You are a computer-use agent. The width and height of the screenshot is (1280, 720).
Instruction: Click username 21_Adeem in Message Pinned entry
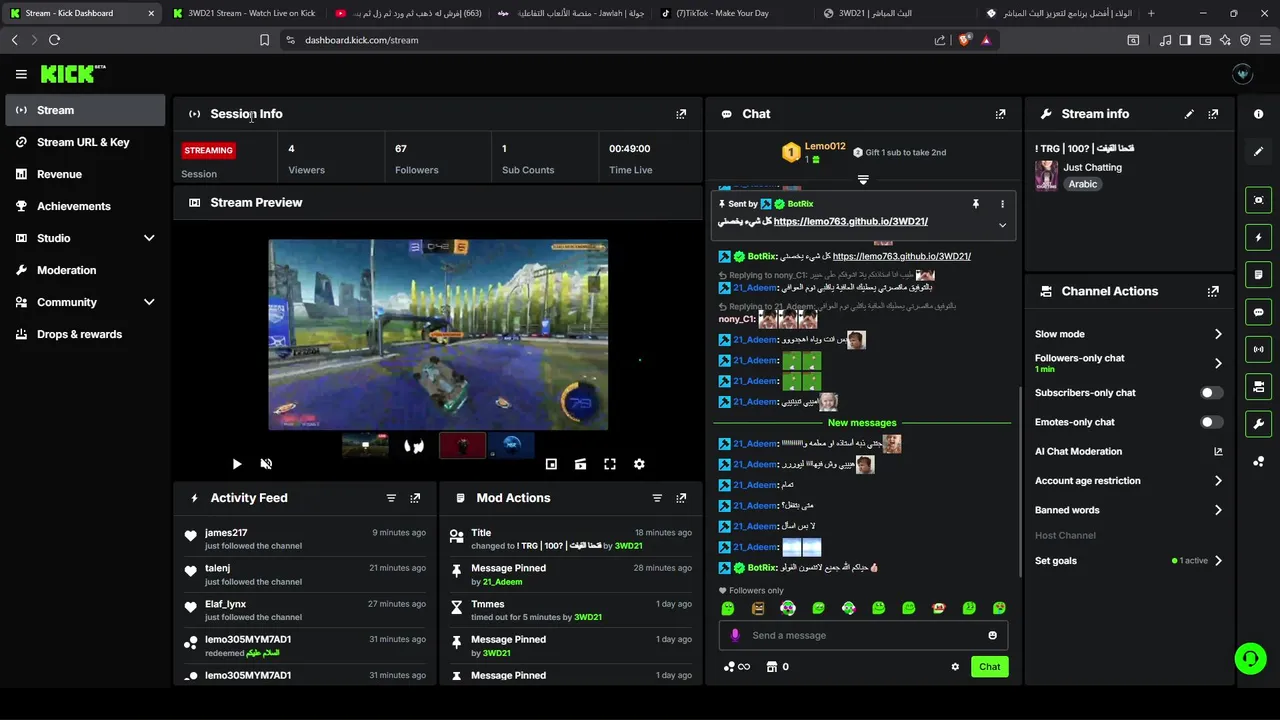click(x=502, y=582)
